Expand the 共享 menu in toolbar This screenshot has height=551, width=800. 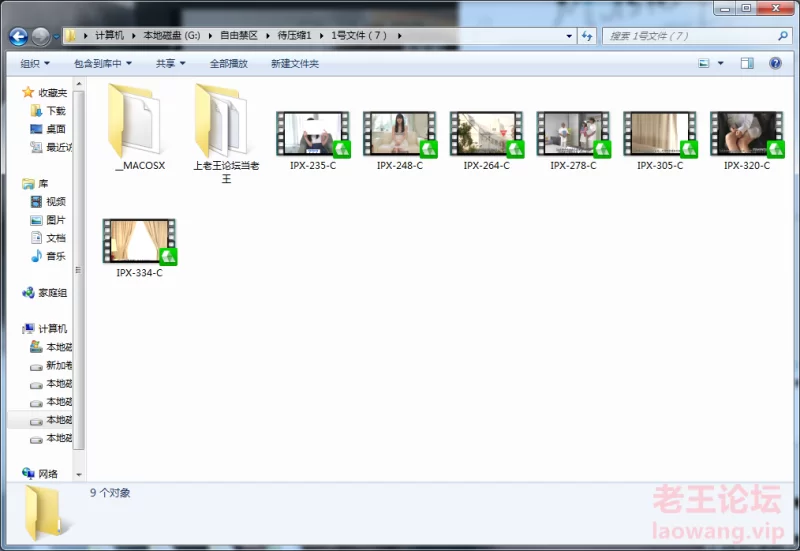coord(170,63)
